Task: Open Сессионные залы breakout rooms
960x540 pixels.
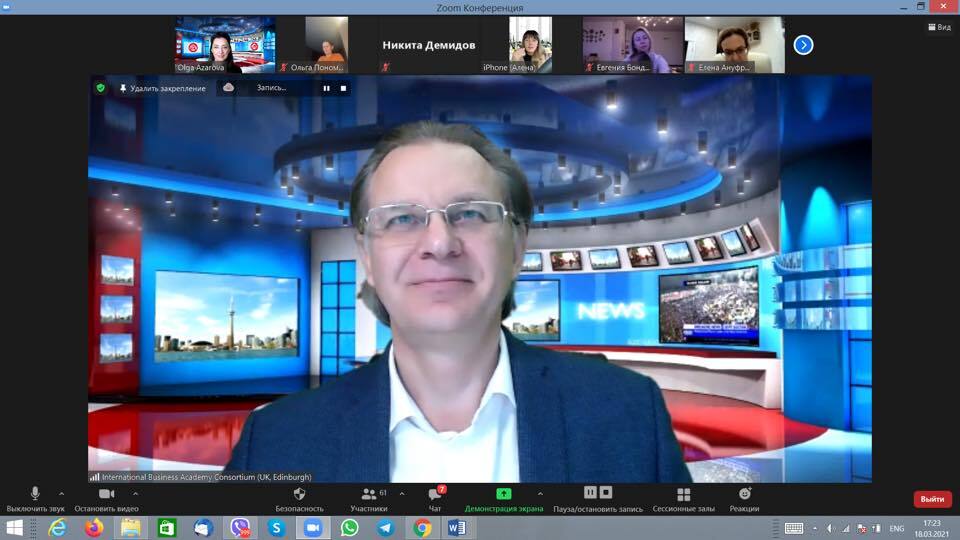Action: pos(683,494)
